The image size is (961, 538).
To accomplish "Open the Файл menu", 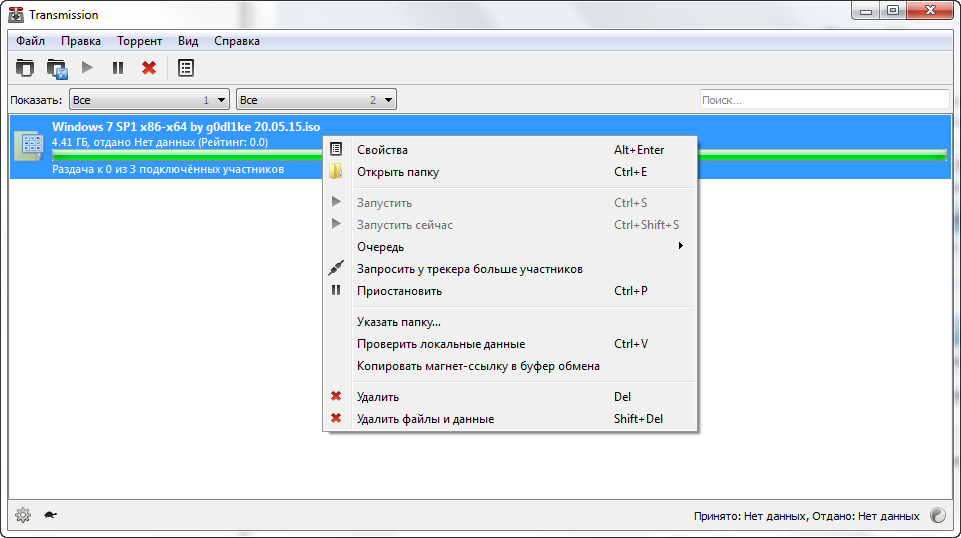I will (x=31, y=41).
